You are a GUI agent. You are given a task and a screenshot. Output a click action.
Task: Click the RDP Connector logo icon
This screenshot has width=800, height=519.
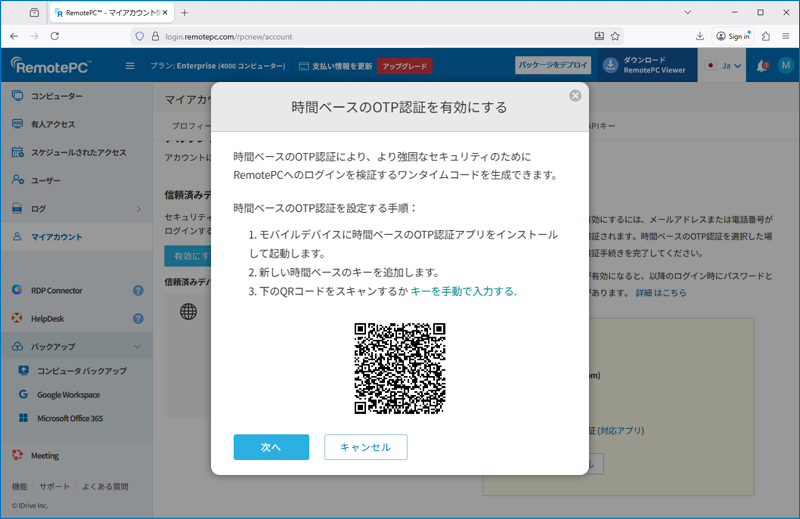[17, 290]
